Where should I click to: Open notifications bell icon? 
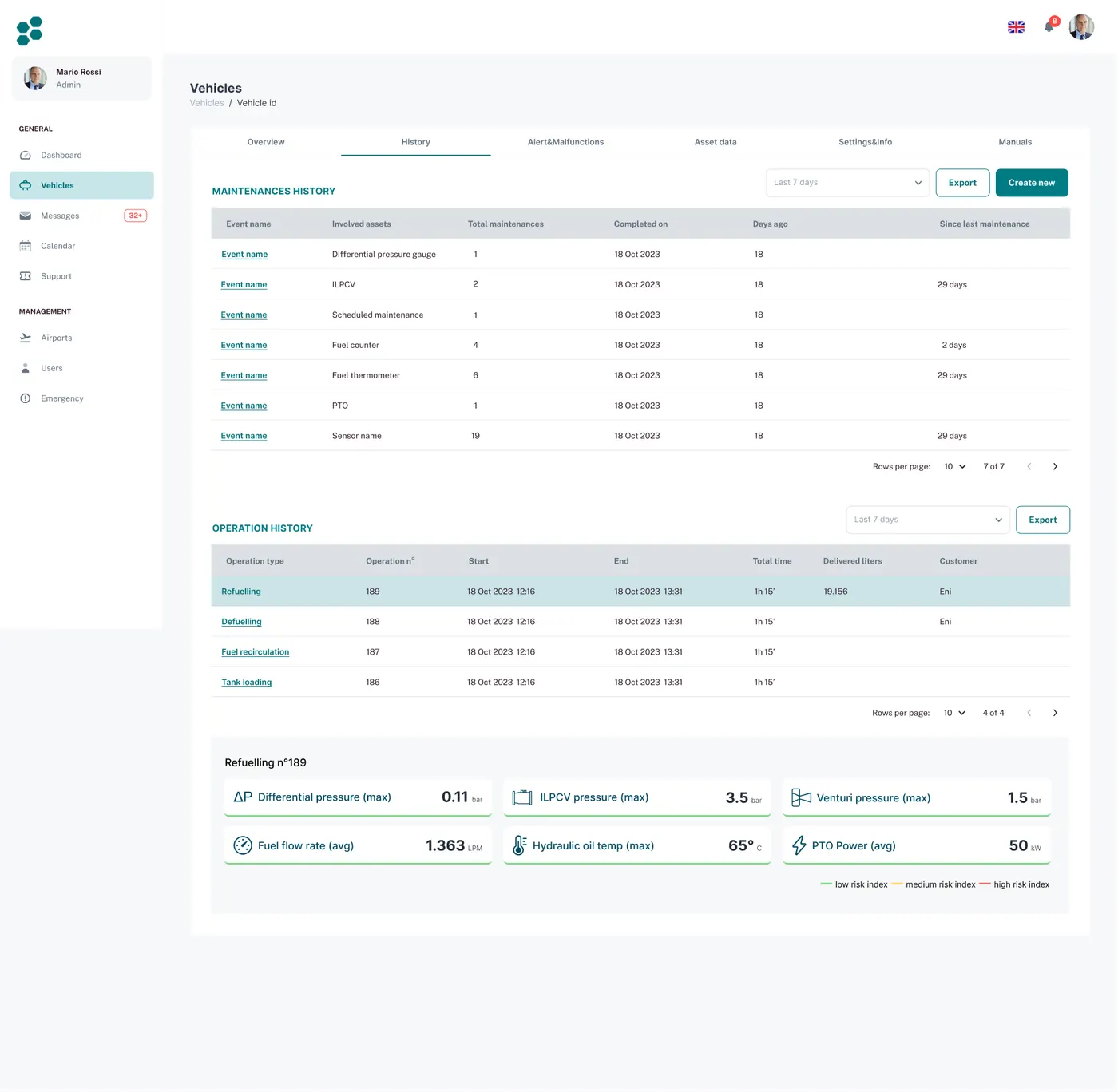(1049, 27)
